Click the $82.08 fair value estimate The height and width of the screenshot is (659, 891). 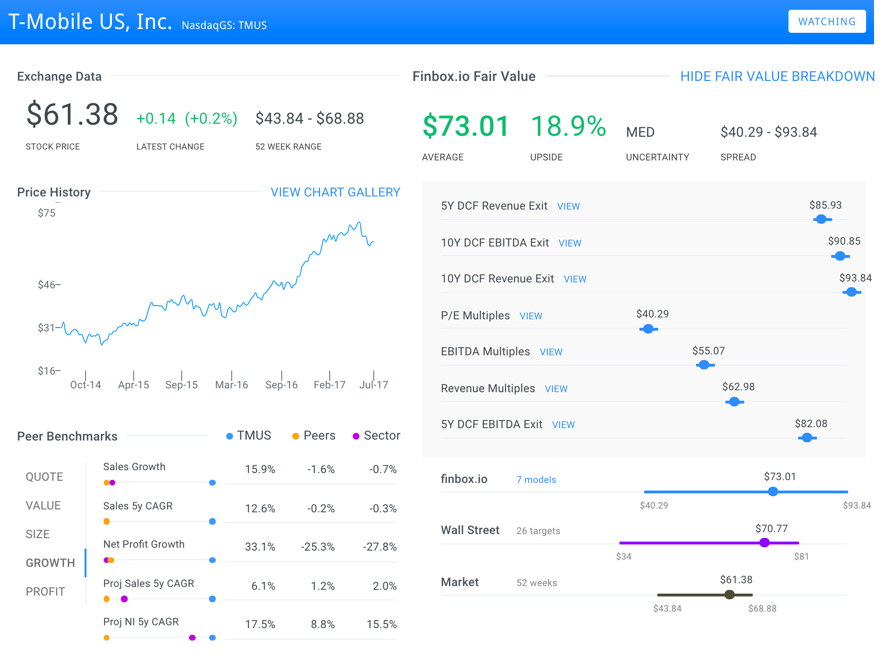tap(811, 424)
